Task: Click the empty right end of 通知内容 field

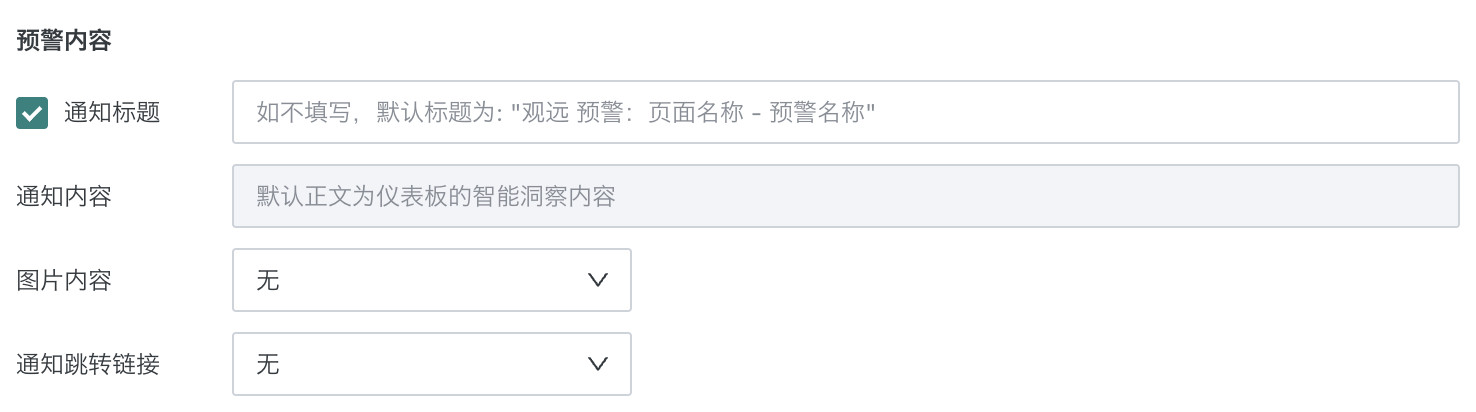Action: [x=1300, y=196]
